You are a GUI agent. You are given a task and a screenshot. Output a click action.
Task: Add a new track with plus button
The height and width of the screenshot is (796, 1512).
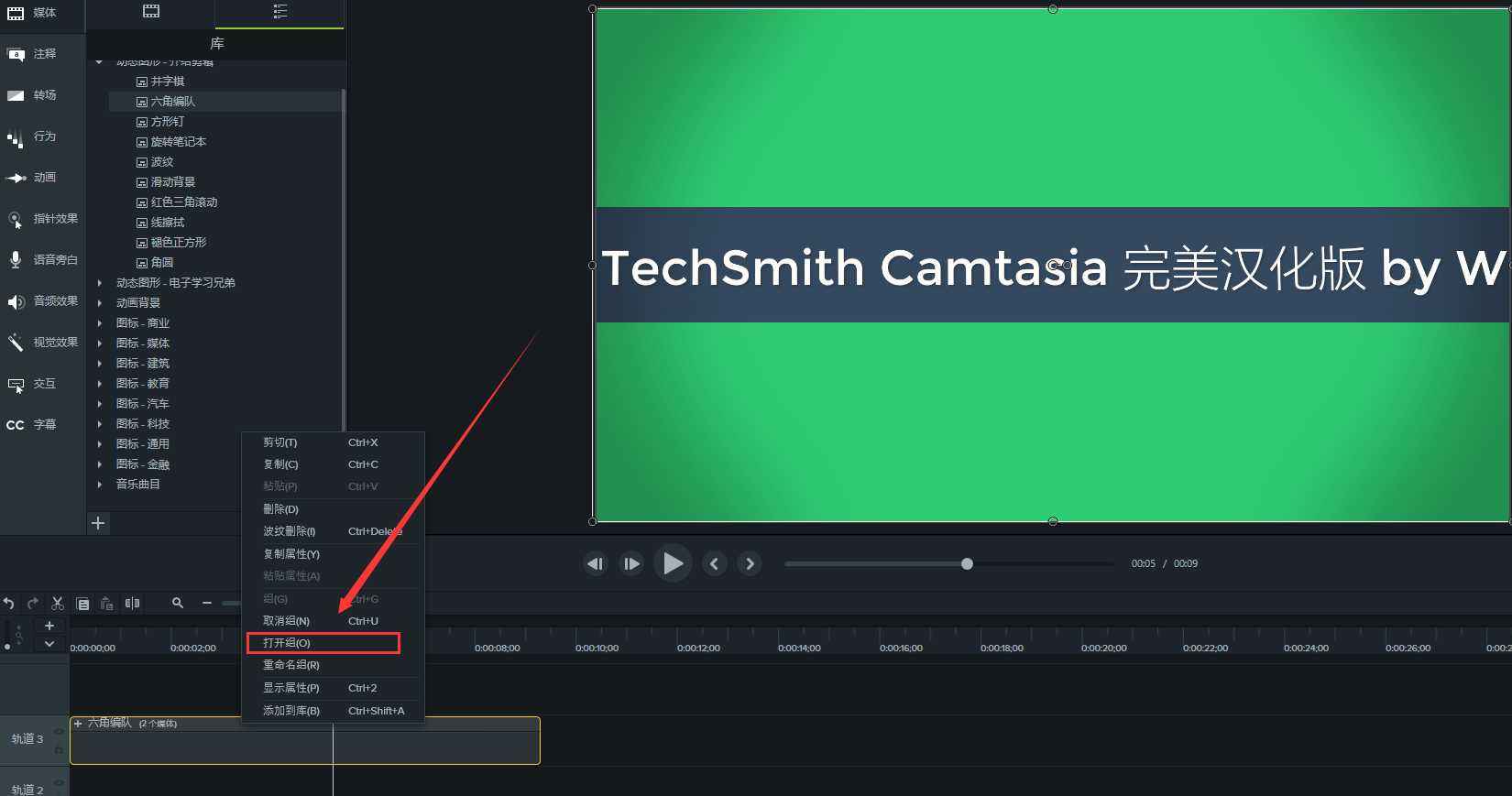click(49, 627)
